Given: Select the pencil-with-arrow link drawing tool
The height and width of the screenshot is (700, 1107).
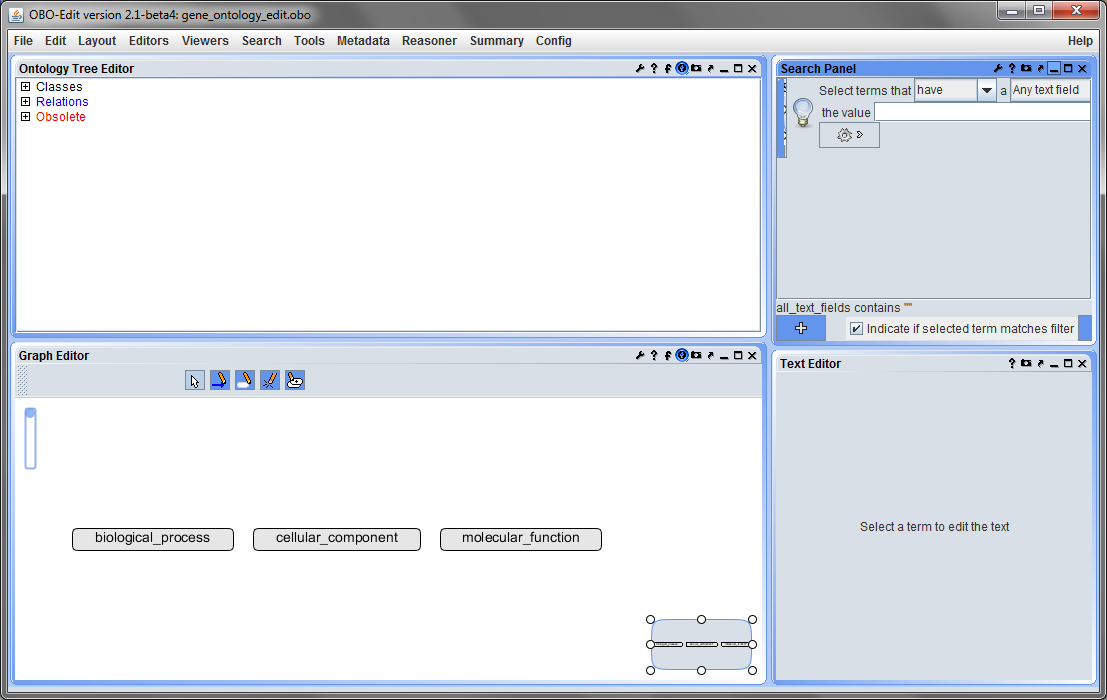Looking at the screenshot, I should pos(220,380).
